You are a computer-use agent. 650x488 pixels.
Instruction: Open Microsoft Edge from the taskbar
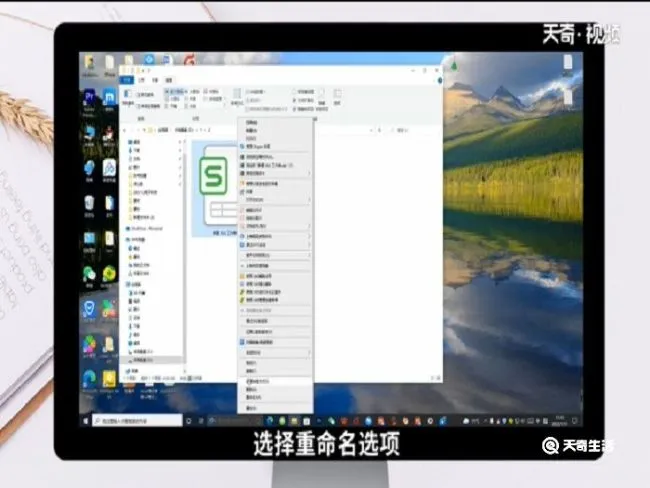pos(270,421)
